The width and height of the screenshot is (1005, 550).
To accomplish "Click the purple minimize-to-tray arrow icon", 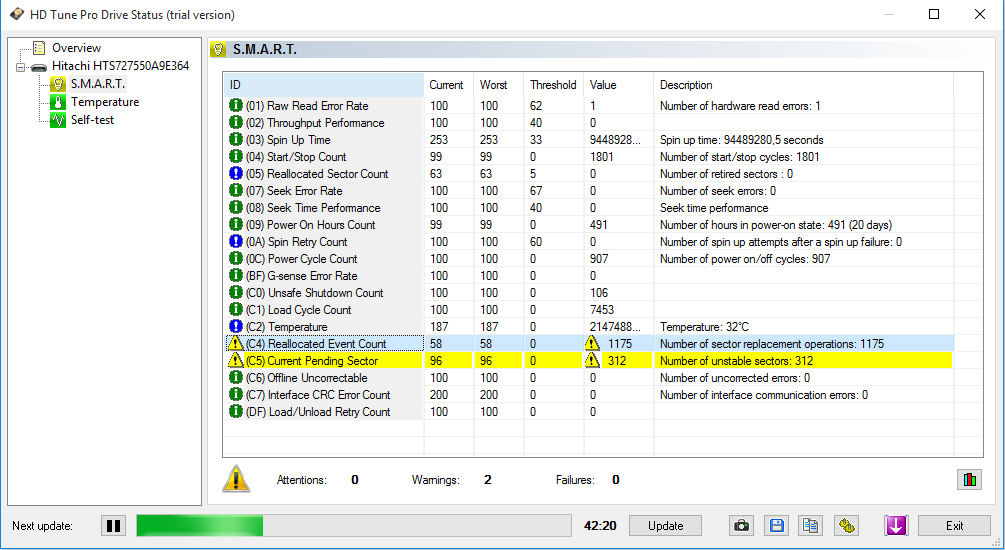I will (896, 526).
